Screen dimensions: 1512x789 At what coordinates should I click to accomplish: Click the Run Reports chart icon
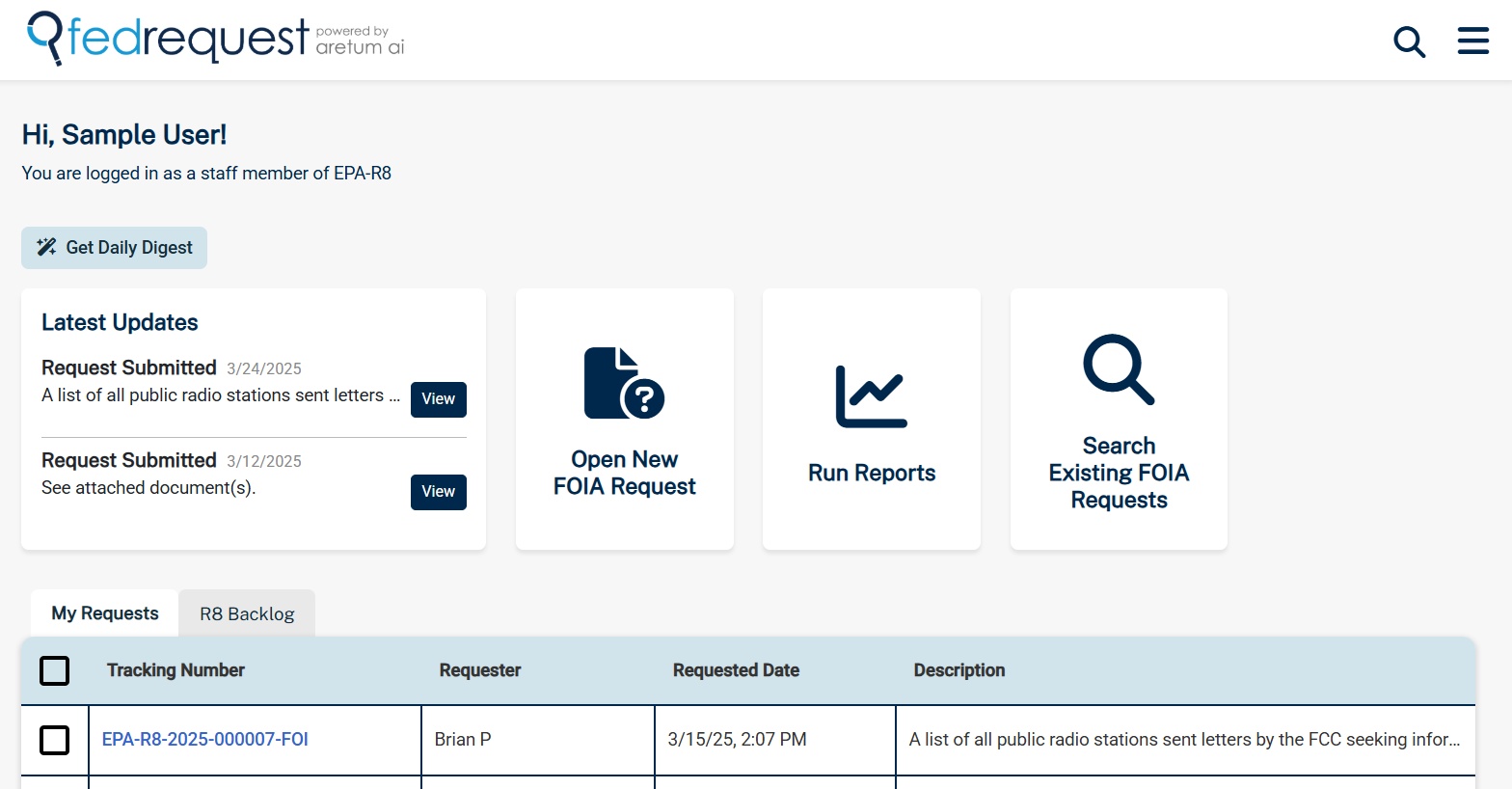coord(872,396)
